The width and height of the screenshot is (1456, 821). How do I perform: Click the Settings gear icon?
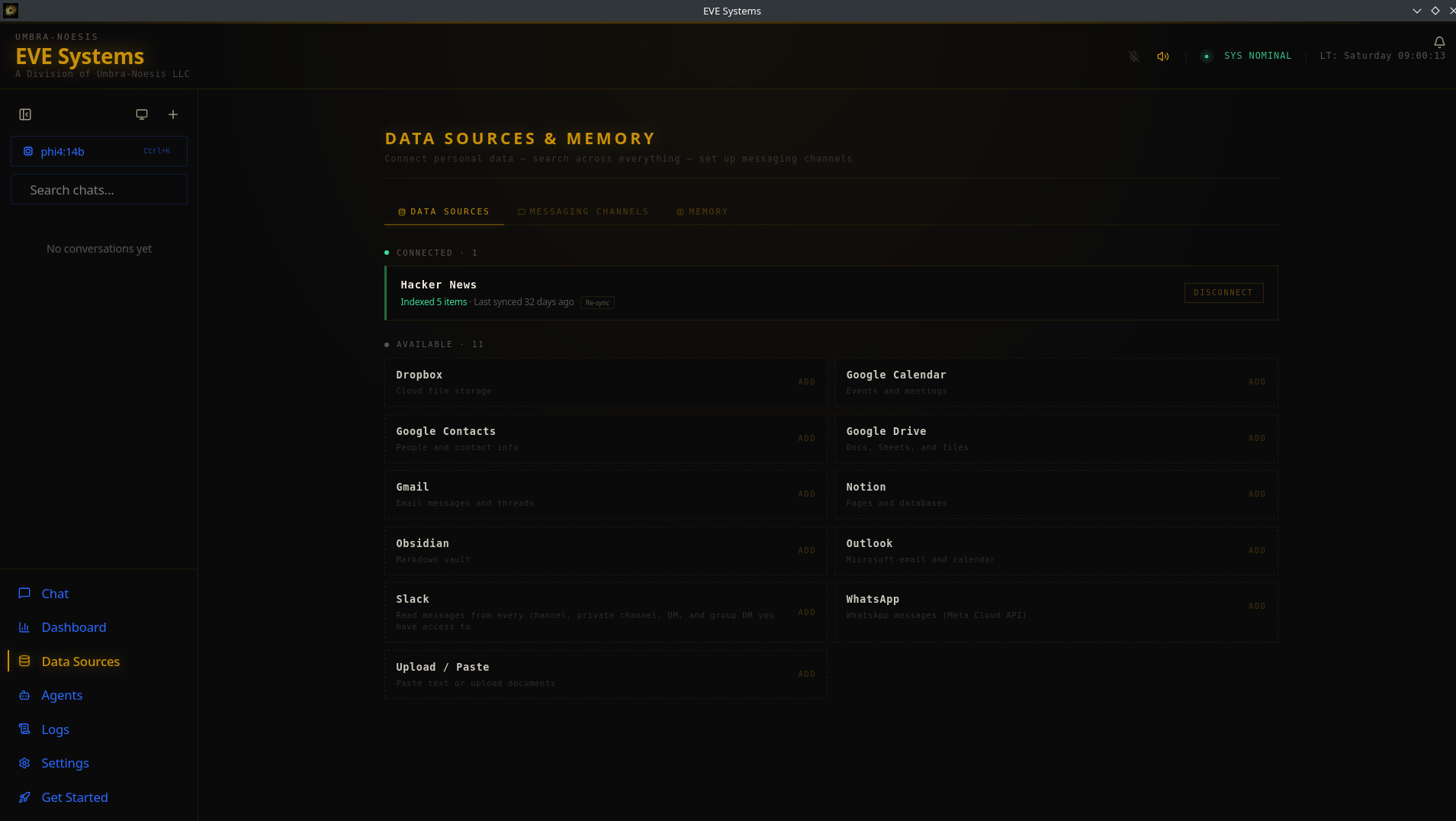point(24,763)
